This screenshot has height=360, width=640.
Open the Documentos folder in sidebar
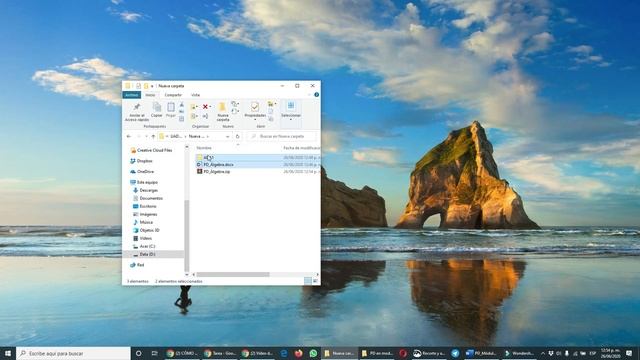148,198
